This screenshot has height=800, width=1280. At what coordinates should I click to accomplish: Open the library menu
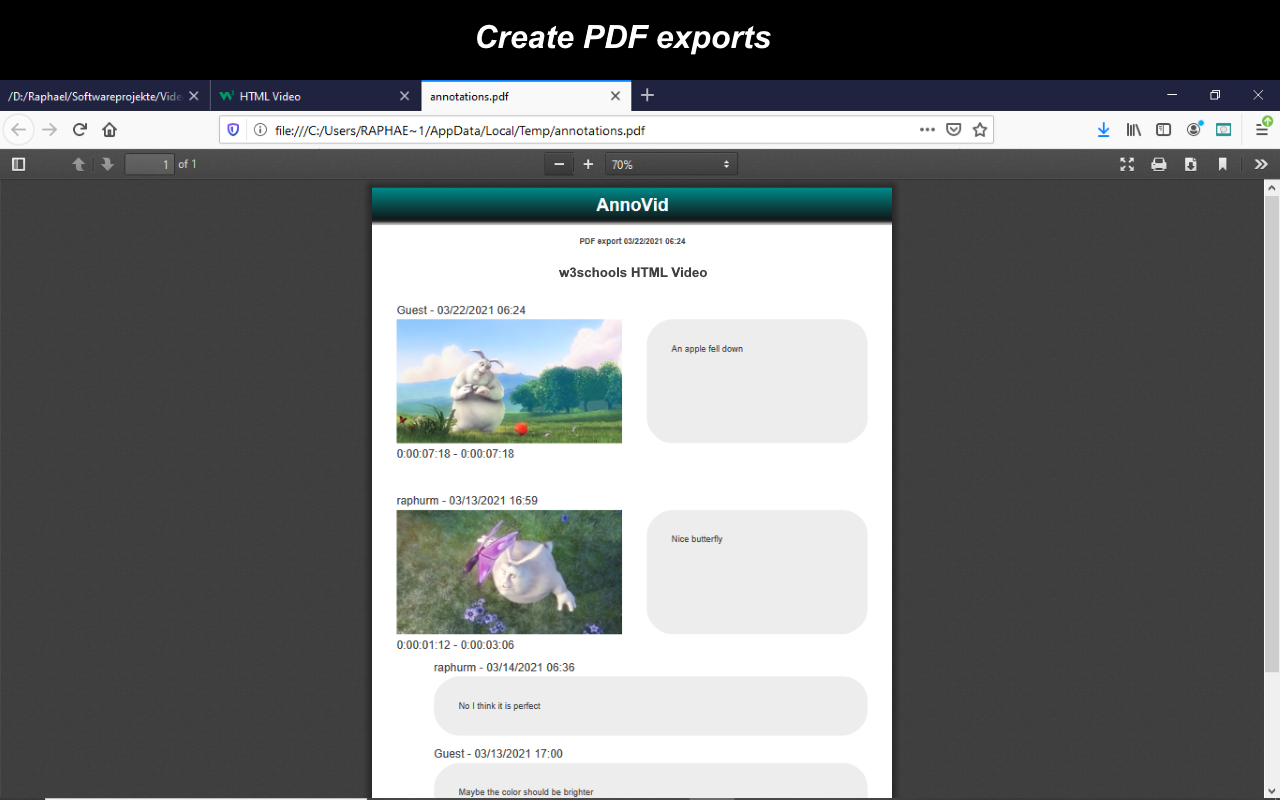coord(1134,130)
